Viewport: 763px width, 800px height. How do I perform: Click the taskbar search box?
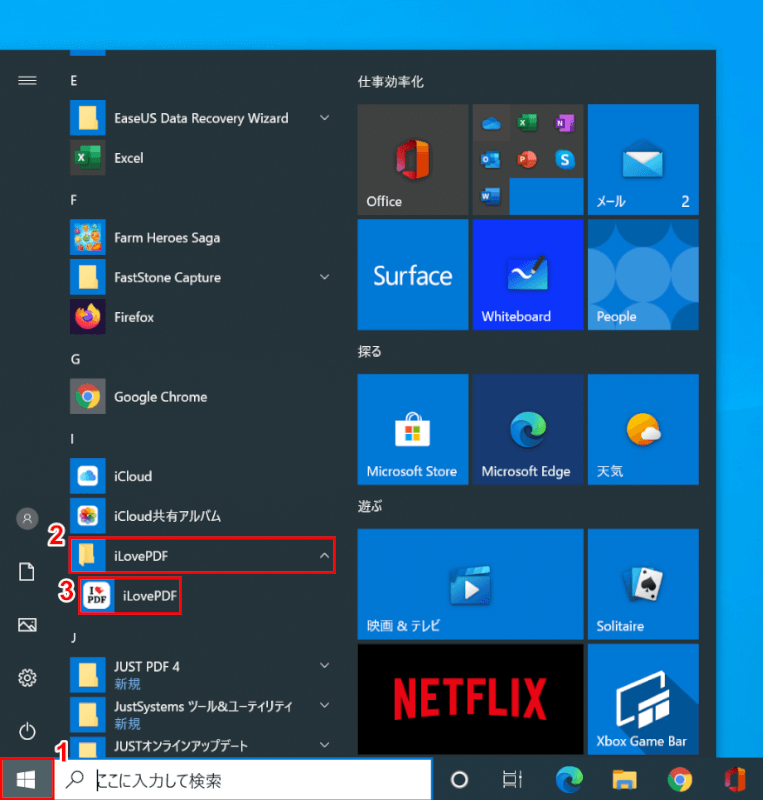250,780
